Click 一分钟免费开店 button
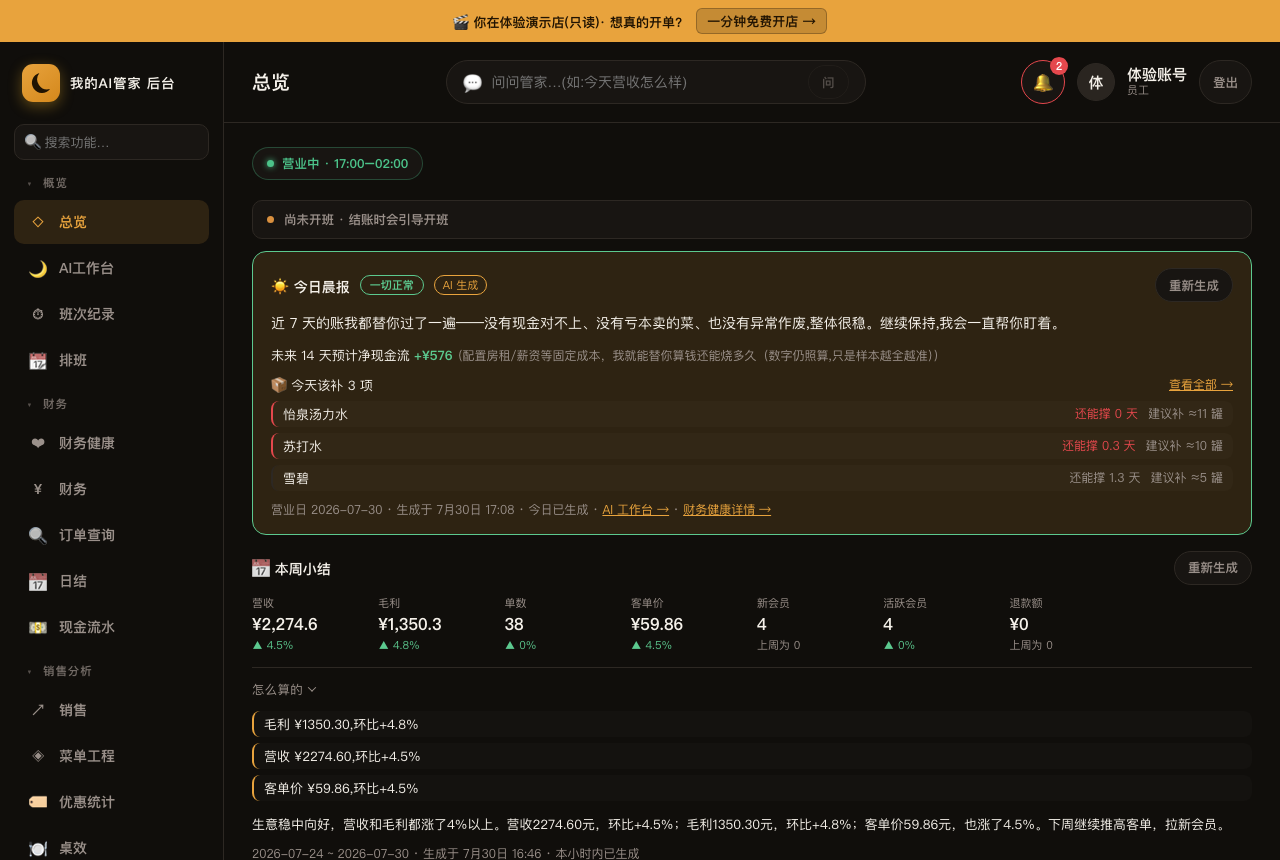 761,21
